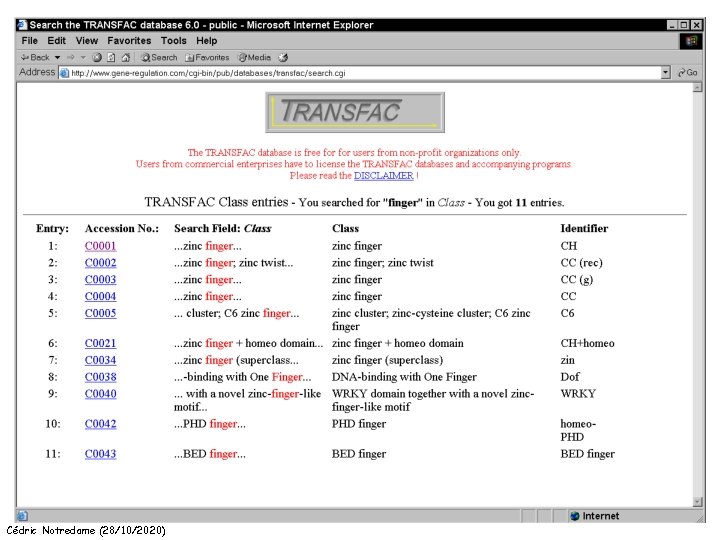Open the DISCLAIMER link

point(383,176)
